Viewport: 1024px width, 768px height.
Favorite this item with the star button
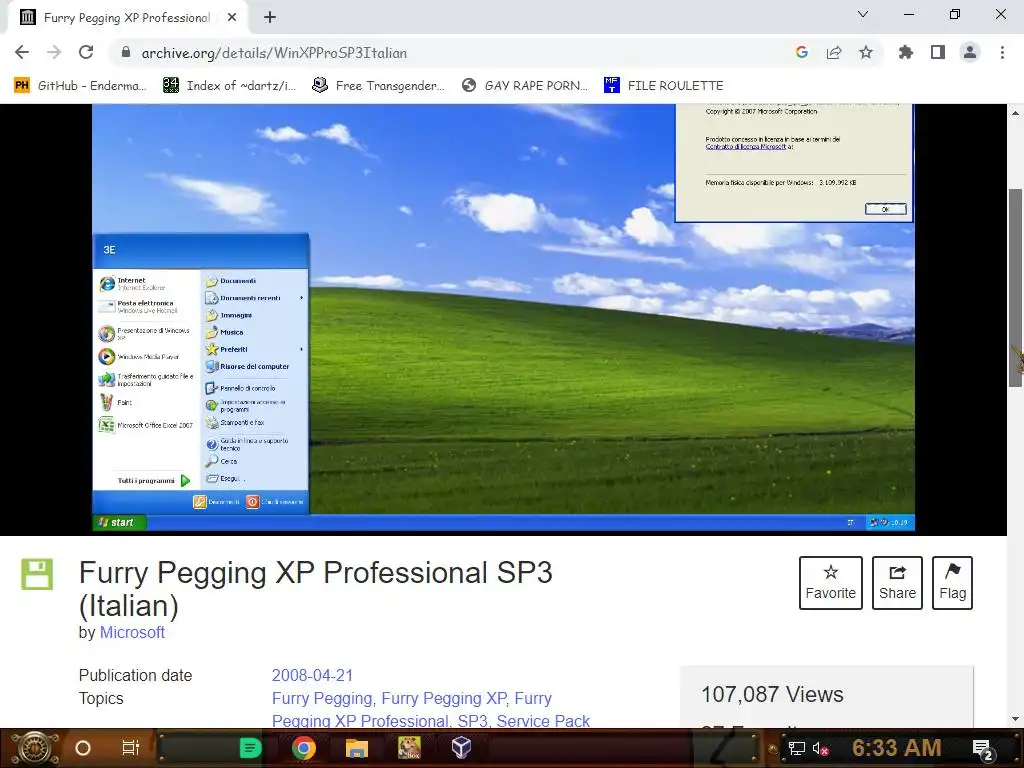pos(831,583)
